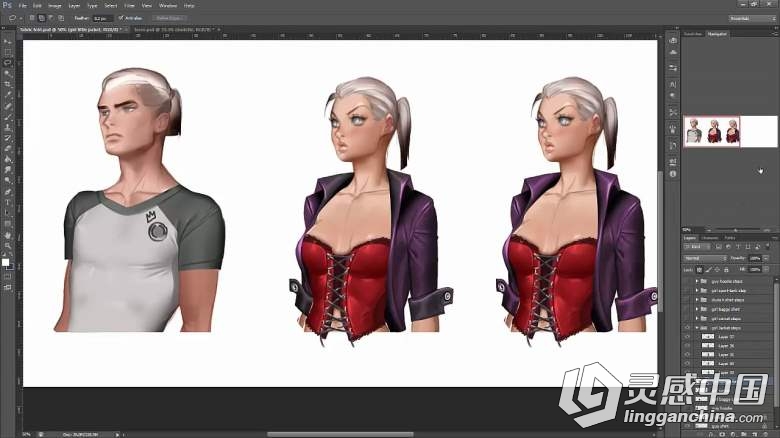Select the History Brush tool

(x=7, y=138)
